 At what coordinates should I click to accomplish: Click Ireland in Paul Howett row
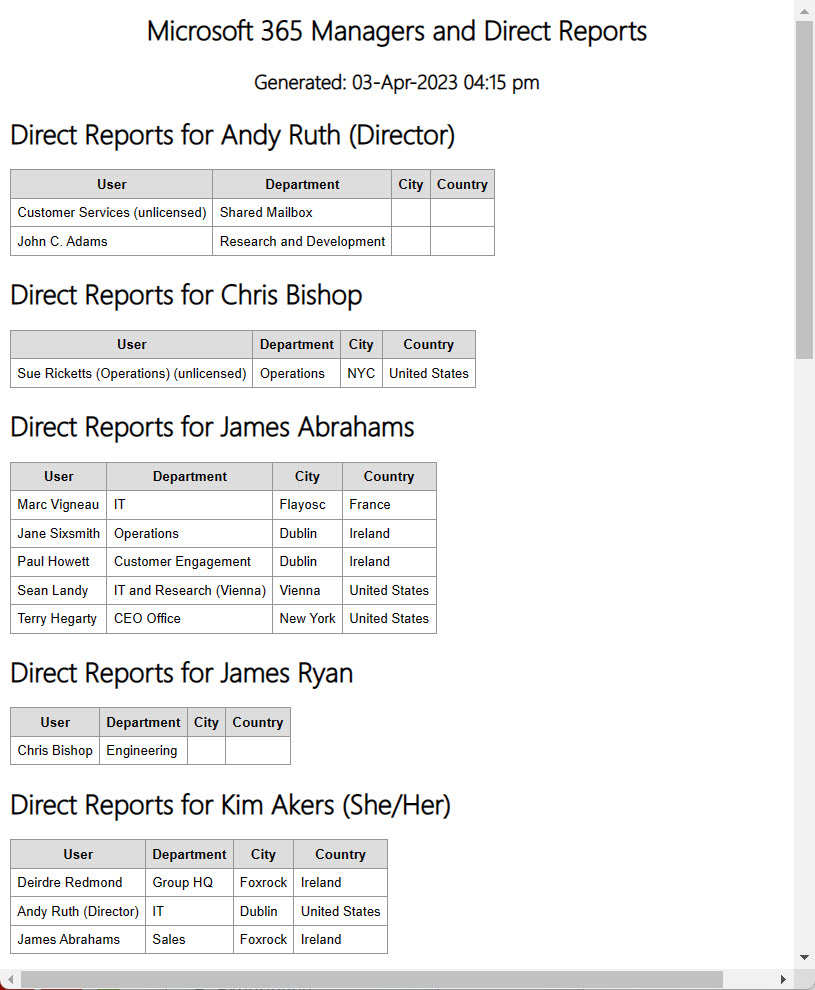pos(390,561)
